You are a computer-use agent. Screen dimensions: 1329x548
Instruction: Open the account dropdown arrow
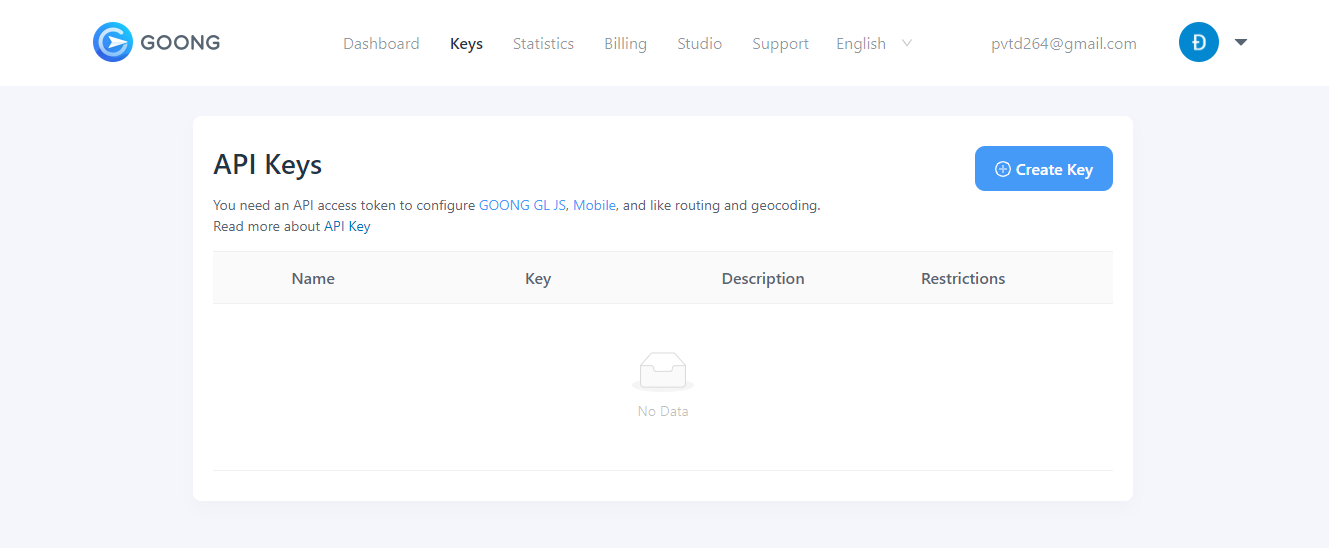click(x=1241, y=43)
